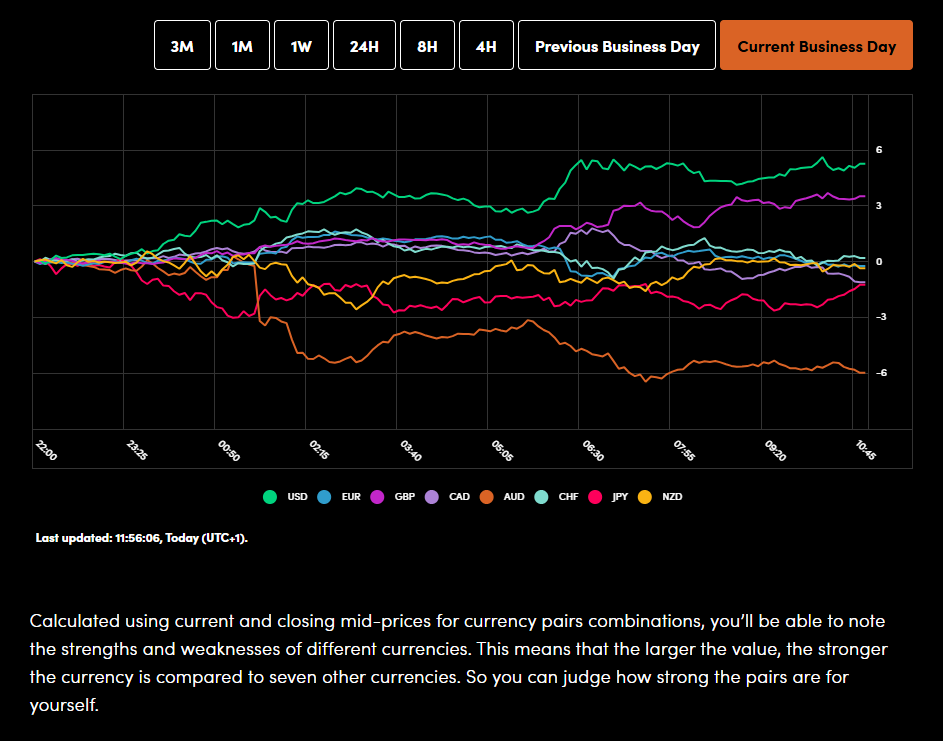The width and height of the screenshot is (943, 741).
Task: Toggle the USD series in the legend
Action: (286, 497)
